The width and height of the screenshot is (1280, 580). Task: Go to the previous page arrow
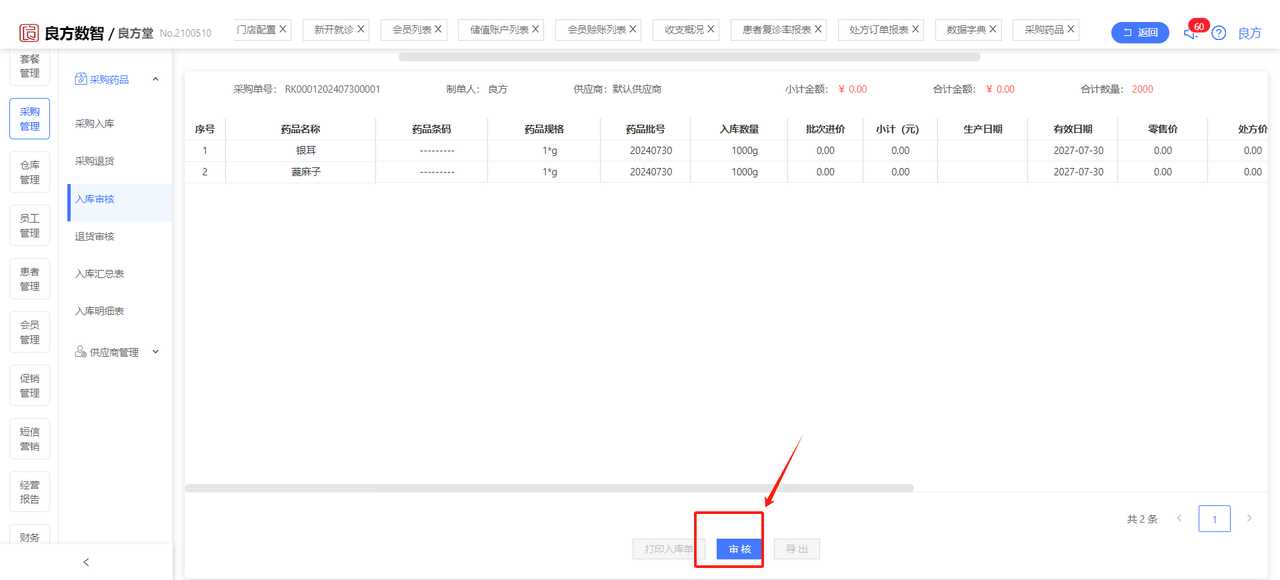coord(1180,518)
